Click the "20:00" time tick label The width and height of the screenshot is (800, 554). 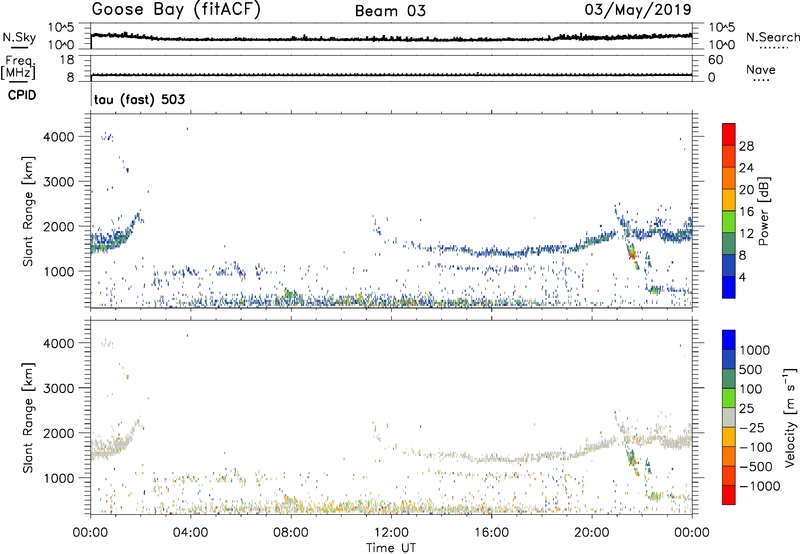[x=592, y=533]
